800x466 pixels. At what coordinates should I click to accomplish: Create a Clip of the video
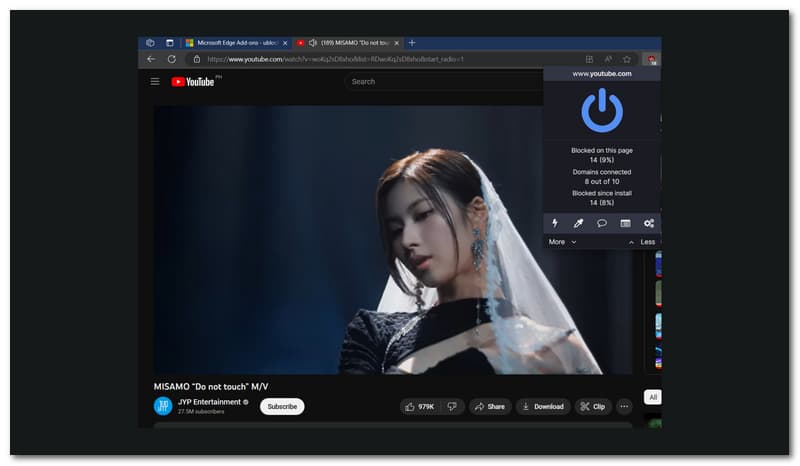point(593,407)
